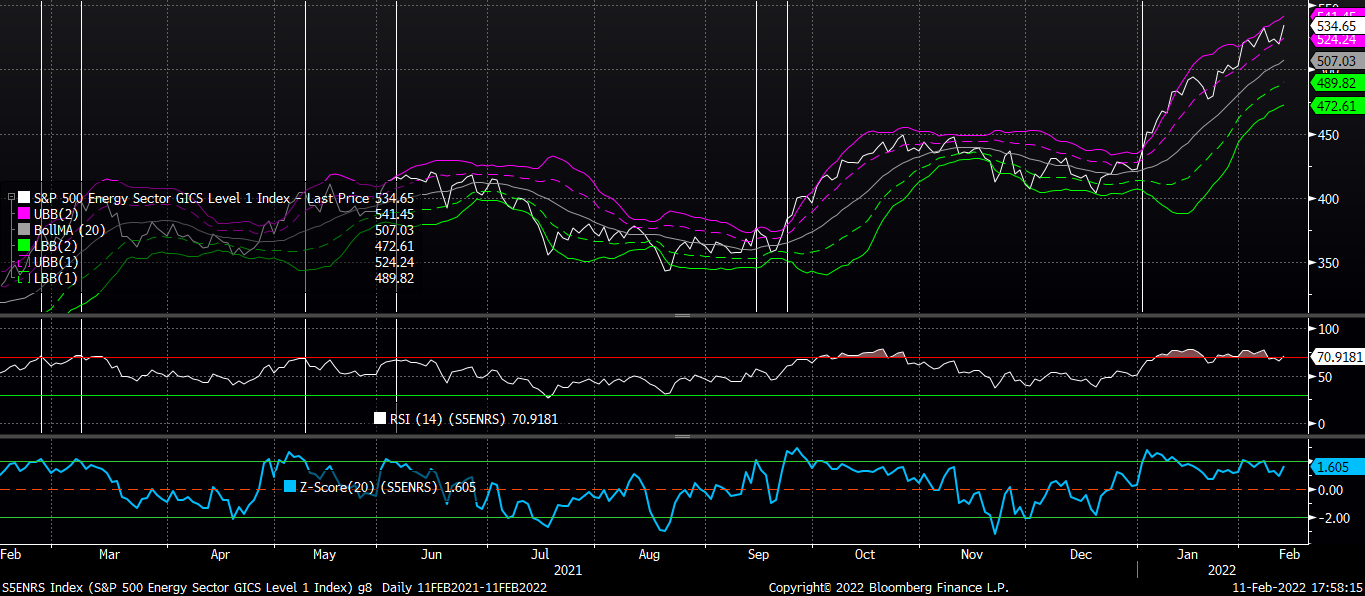This screenshot has width=1365, height=596.
Task: Click the Sep label on time axis
Action: coord(758,554)
